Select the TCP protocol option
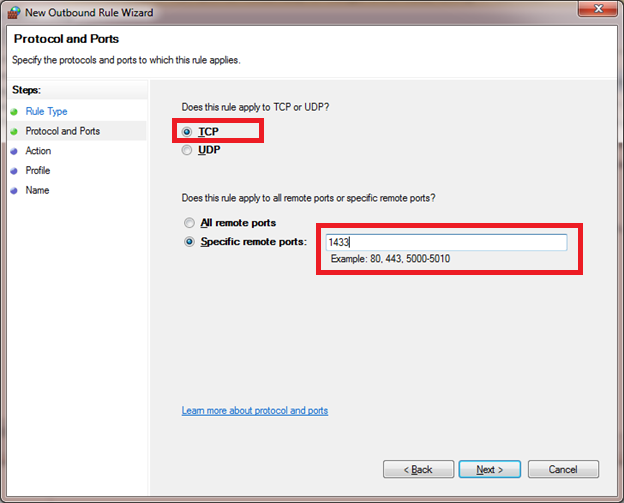The width and height of the screenshot is (624, 503). tap(187, 131)
